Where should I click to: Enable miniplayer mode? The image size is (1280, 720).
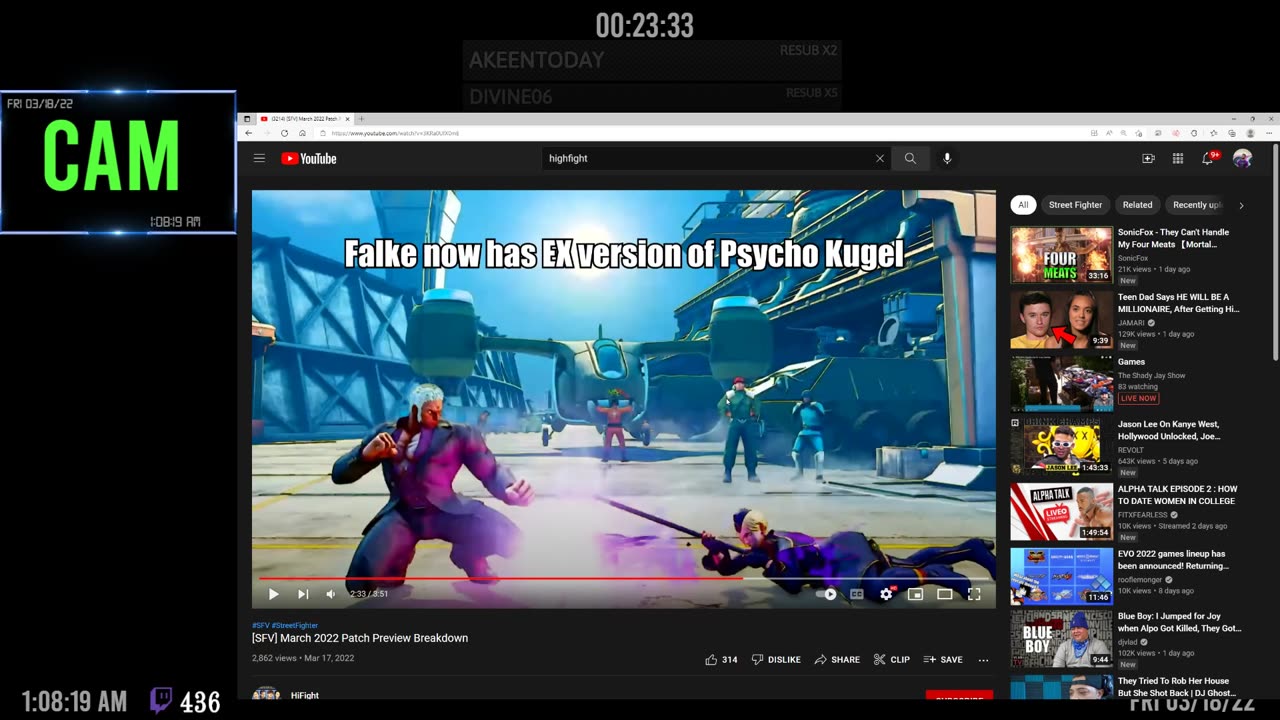tap(915, 594)
